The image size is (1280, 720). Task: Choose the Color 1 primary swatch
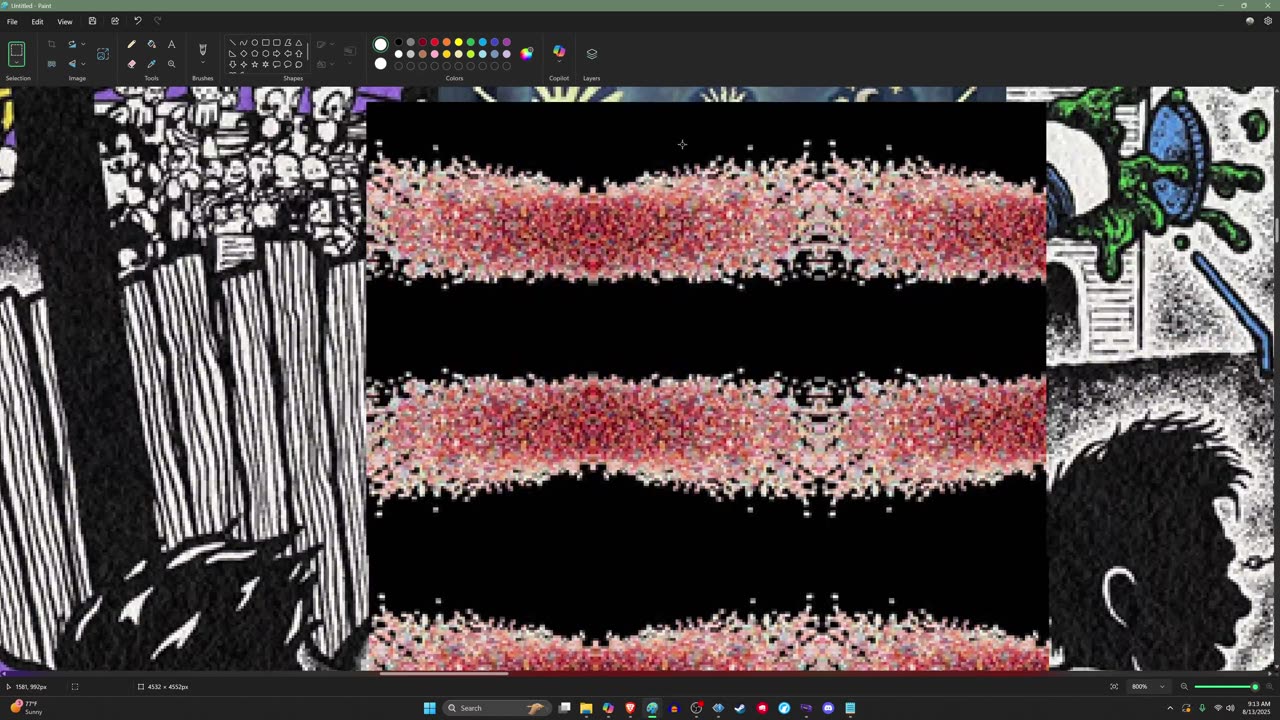[380, 45]
